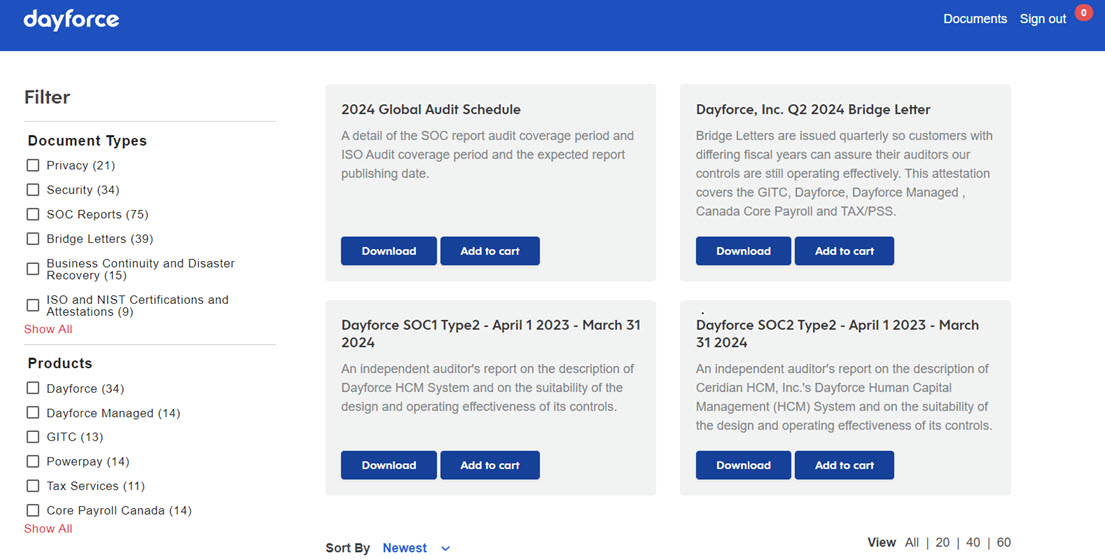
Task: Add Q2 2024 Bridge Letter to cart
Action: (844, 251)
